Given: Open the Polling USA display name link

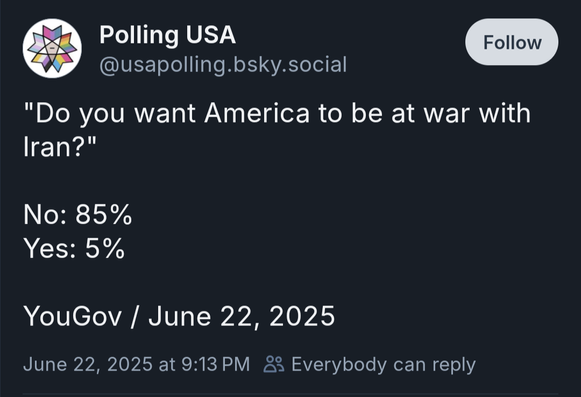Looking at the screenshot, I should coord(167,36).
